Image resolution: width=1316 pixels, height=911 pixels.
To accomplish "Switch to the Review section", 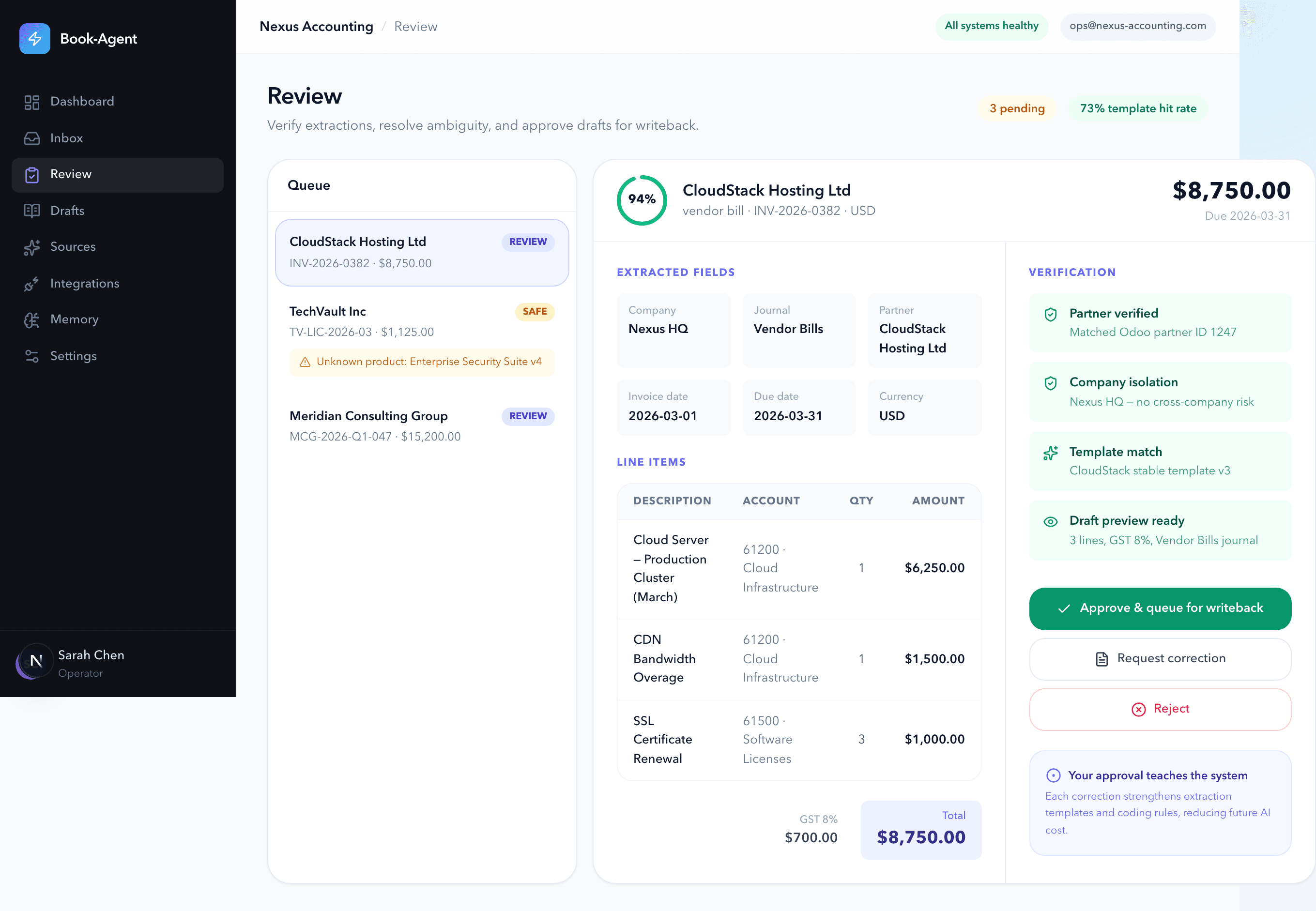I will coord(71,174).
